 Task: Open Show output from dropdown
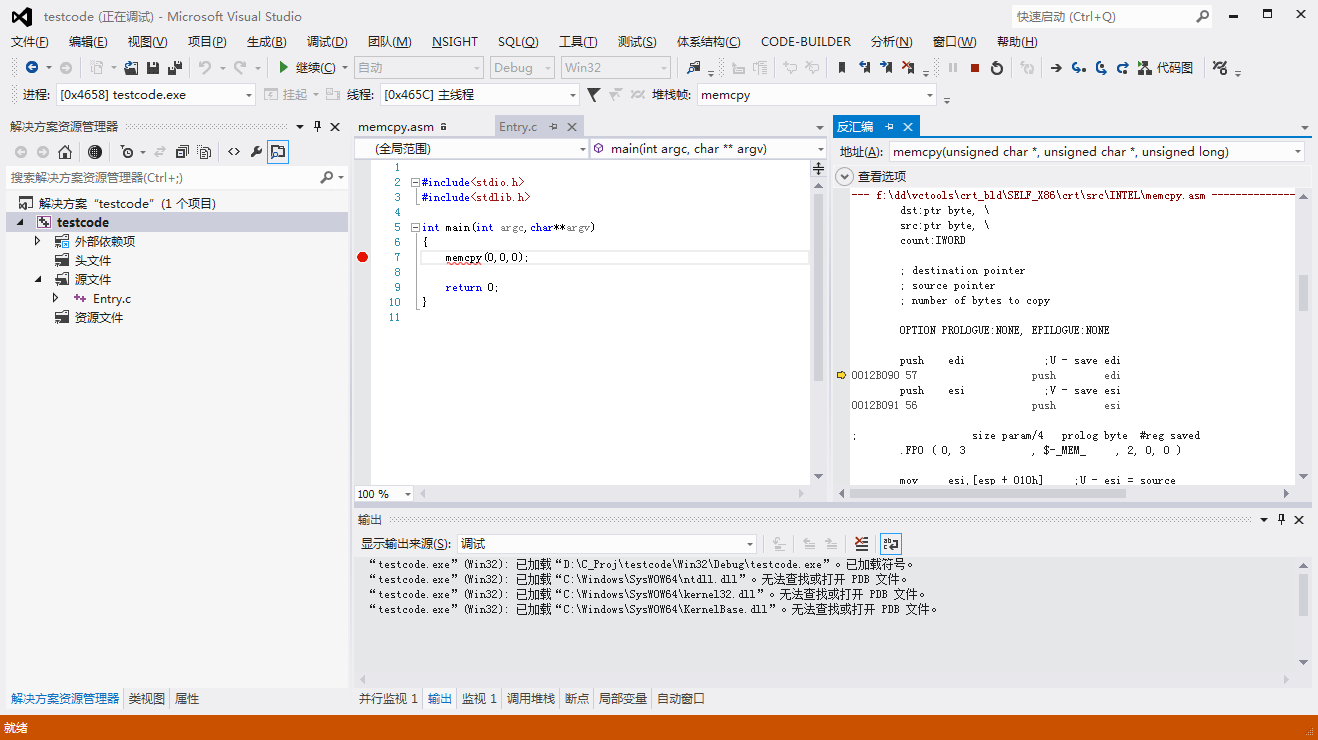tap(607, 543)
